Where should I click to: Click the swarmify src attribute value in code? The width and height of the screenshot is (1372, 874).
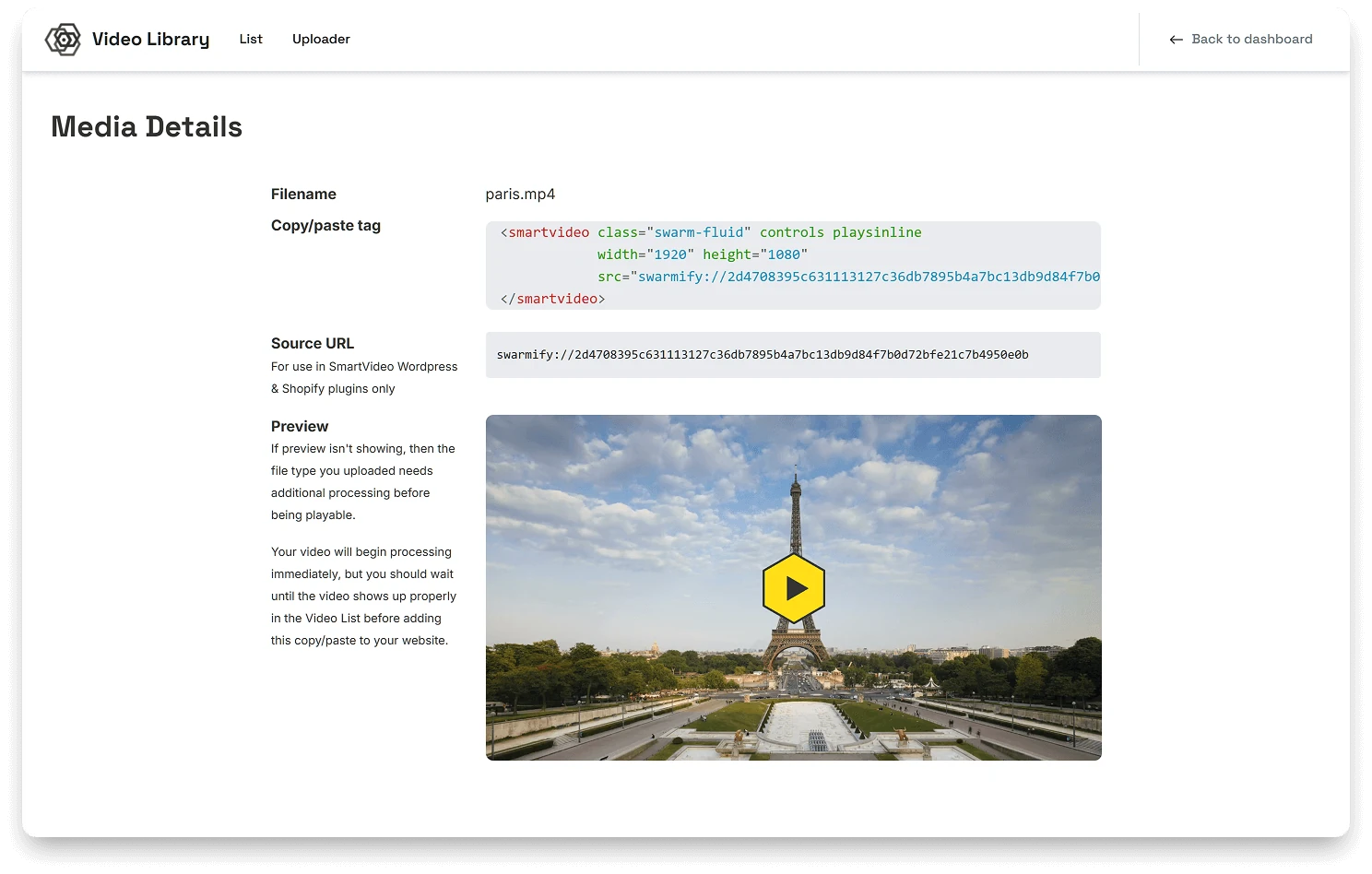coord(869,277)
